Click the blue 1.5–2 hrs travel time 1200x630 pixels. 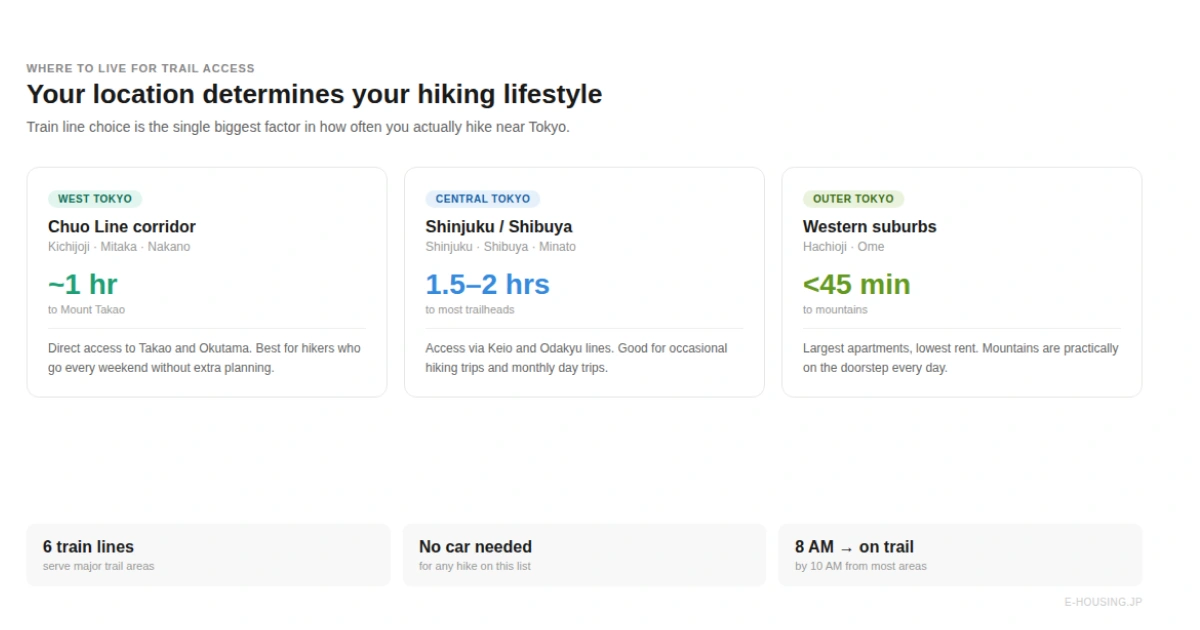coord(487,285)
